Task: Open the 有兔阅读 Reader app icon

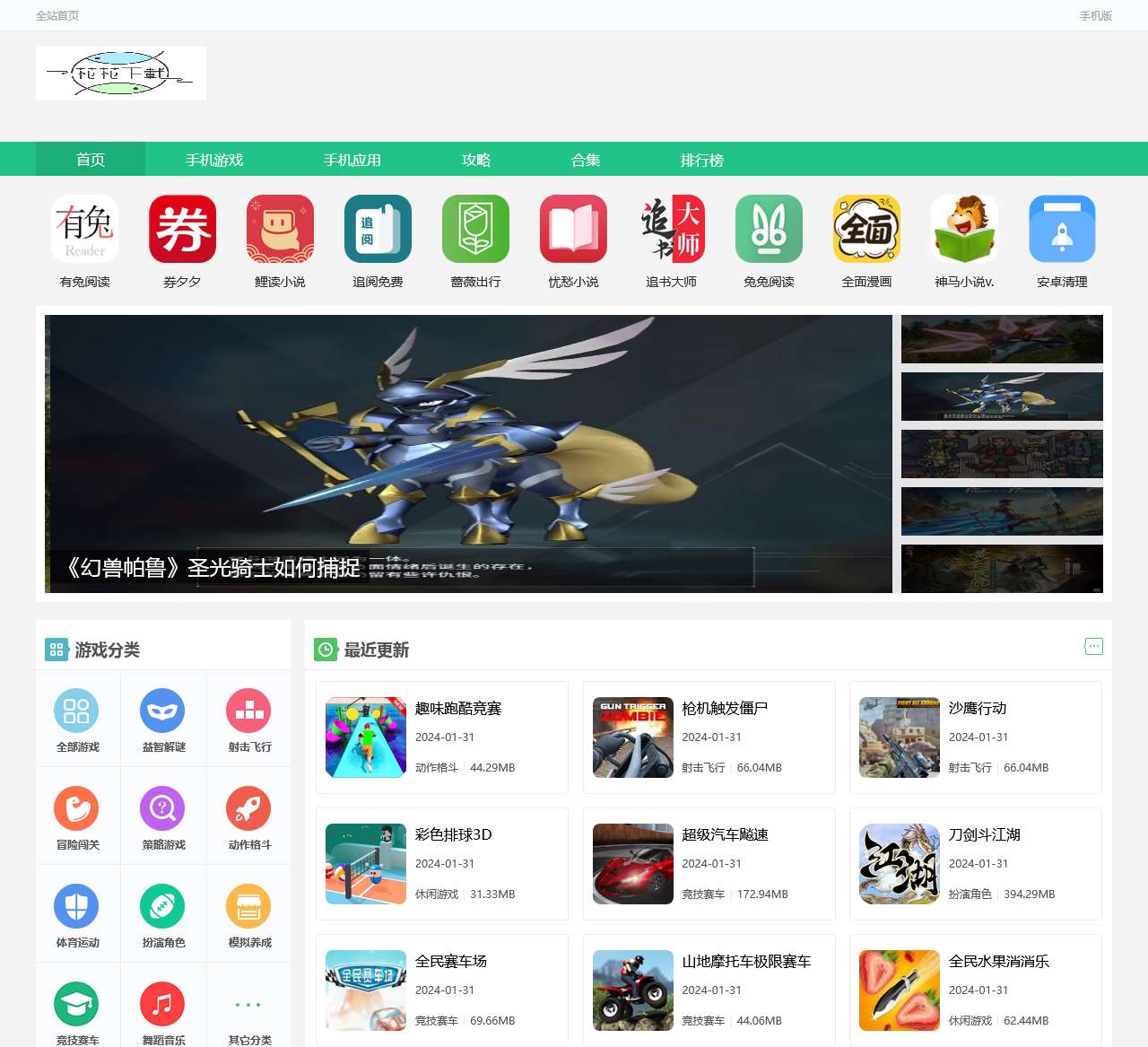Action: [x=85, y=229]
